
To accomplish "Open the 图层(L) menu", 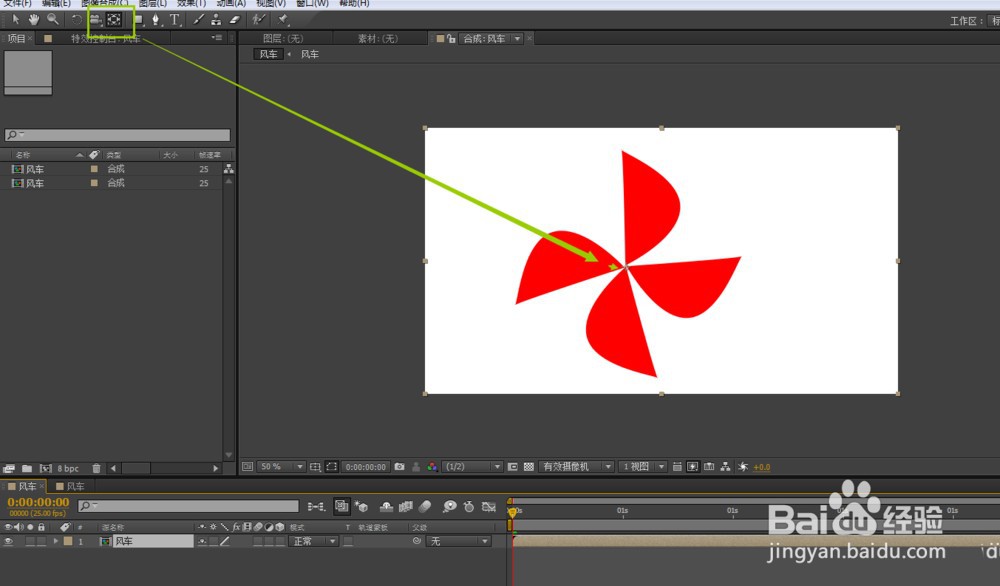I will pyautogui.click(x=153, y=3).
